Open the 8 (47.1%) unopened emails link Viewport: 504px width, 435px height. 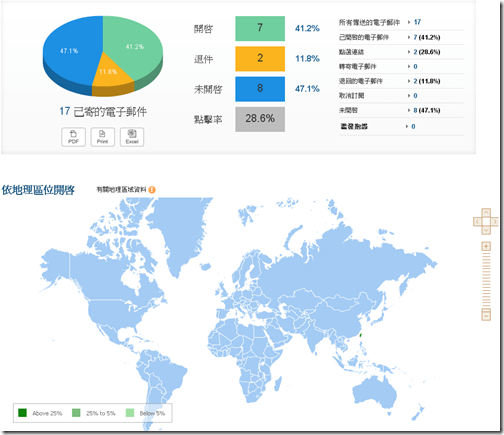pos(427,110)
